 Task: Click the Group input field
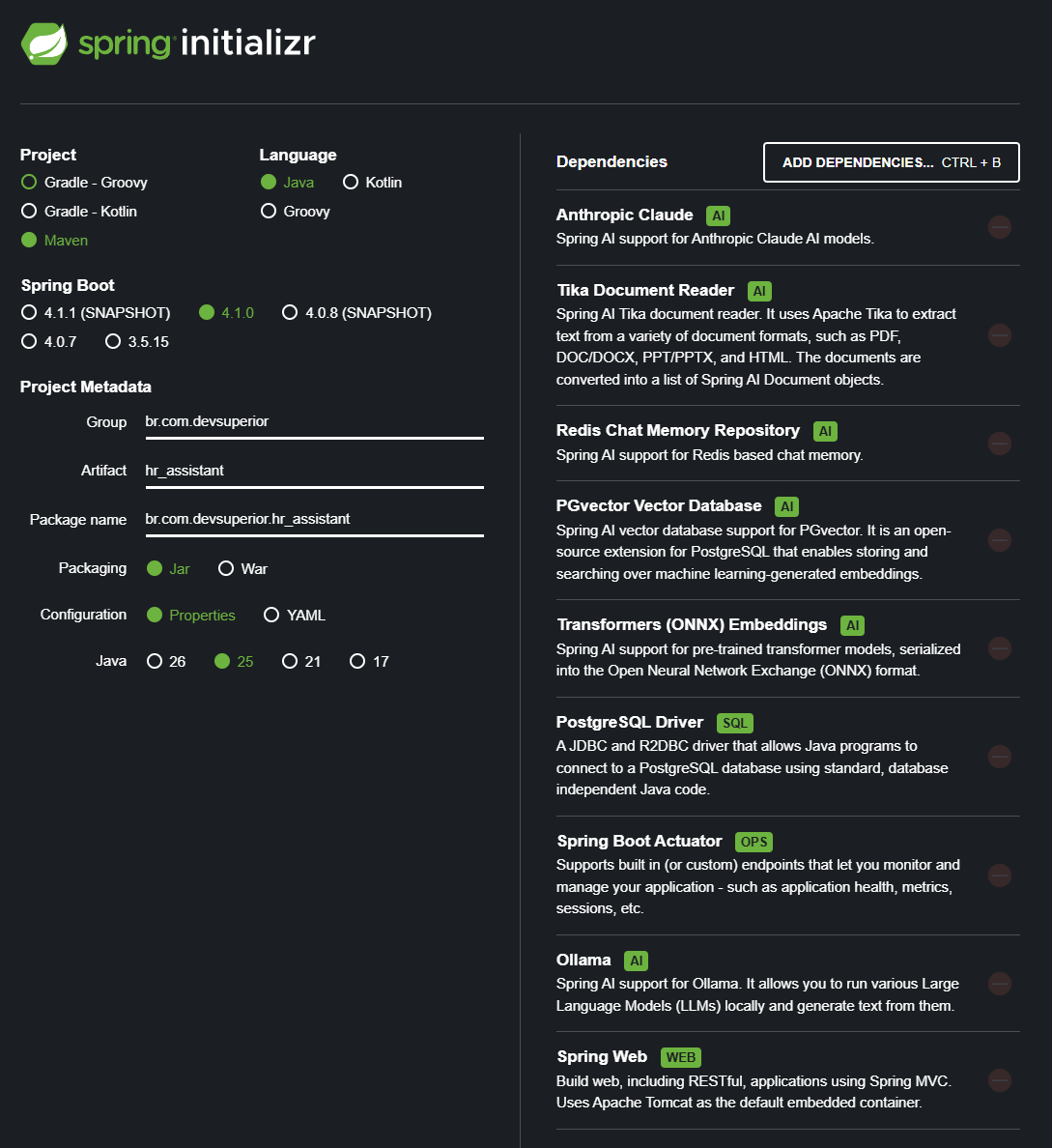coord(314,422)
